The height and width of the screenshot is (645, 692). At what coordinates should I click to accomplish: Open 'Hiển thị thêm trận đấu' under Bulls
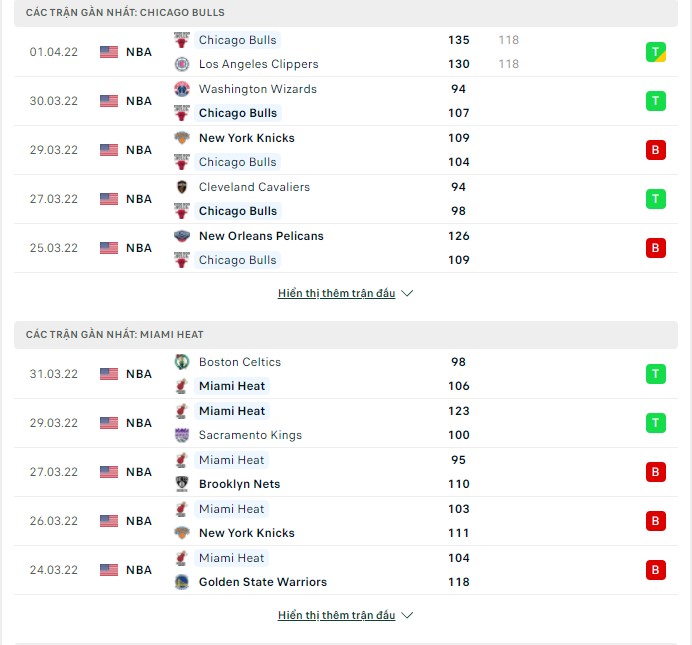click(x=336, y=293)
